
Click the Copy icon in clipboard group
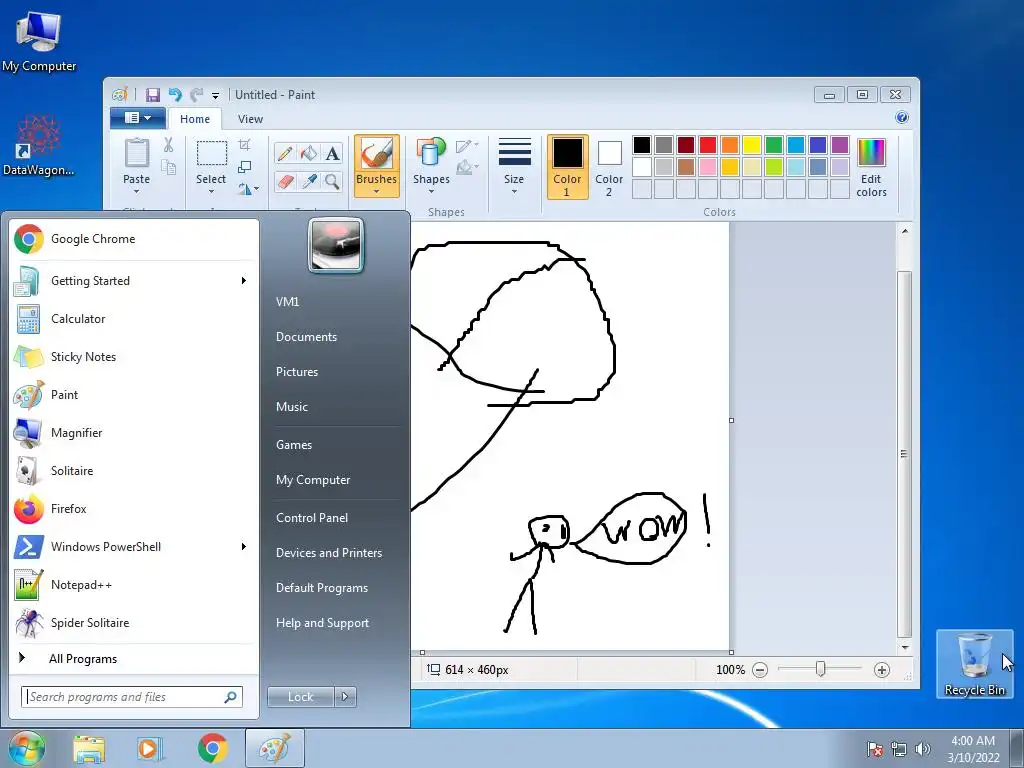168,168
